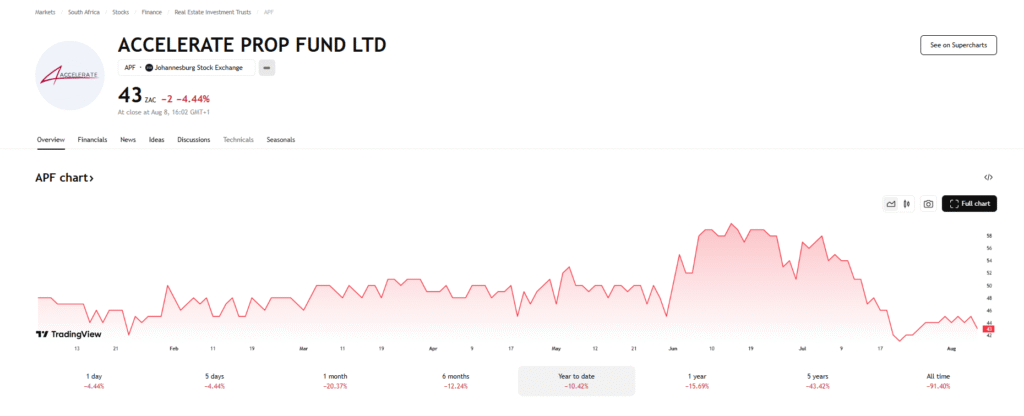
Task: Click the embed code icon
Action: point(988,177)
